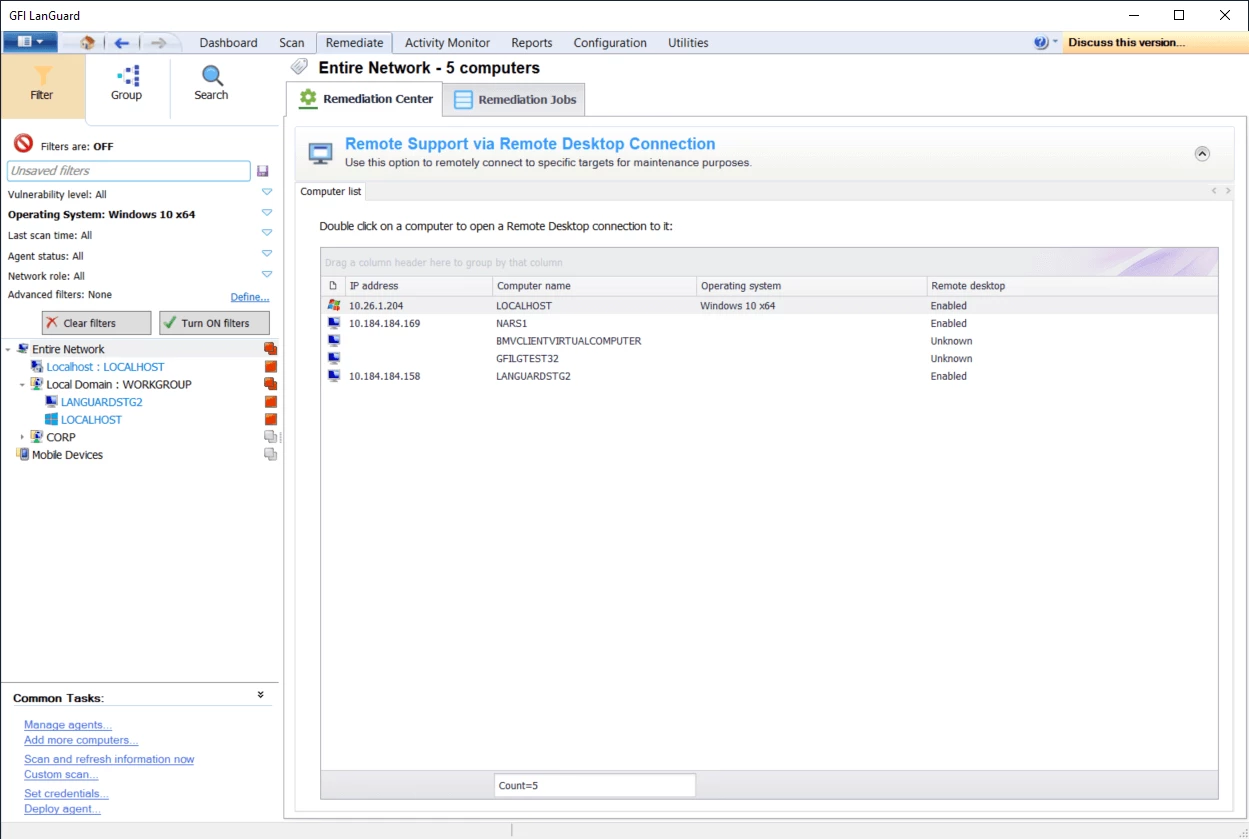
Task: Click the back navigation arrow
Action: click(120, 42)
